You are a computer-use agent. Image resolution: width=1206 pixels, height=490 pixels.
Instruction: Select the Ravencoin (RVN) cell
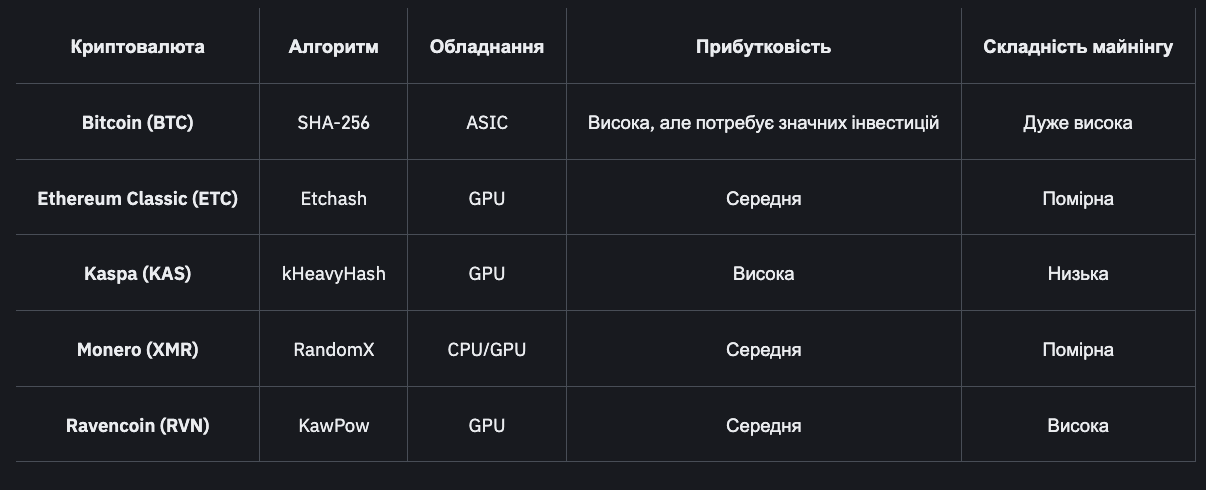(x=137, y=426)
